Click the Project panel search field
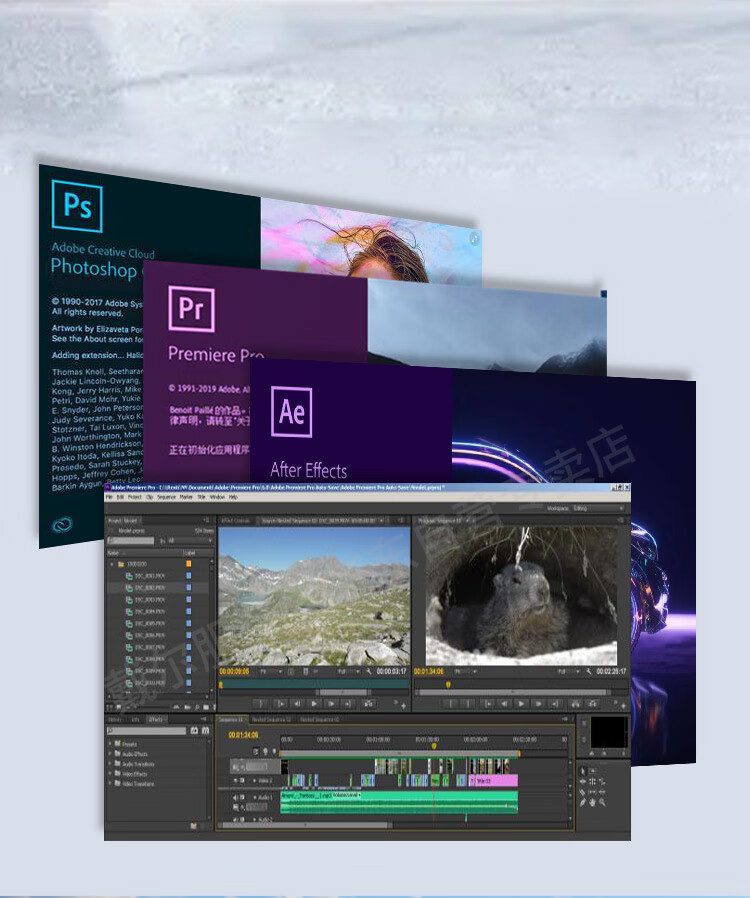Viewport: 750px width, 898px height. pyautogui.click(x=131, y=541)
